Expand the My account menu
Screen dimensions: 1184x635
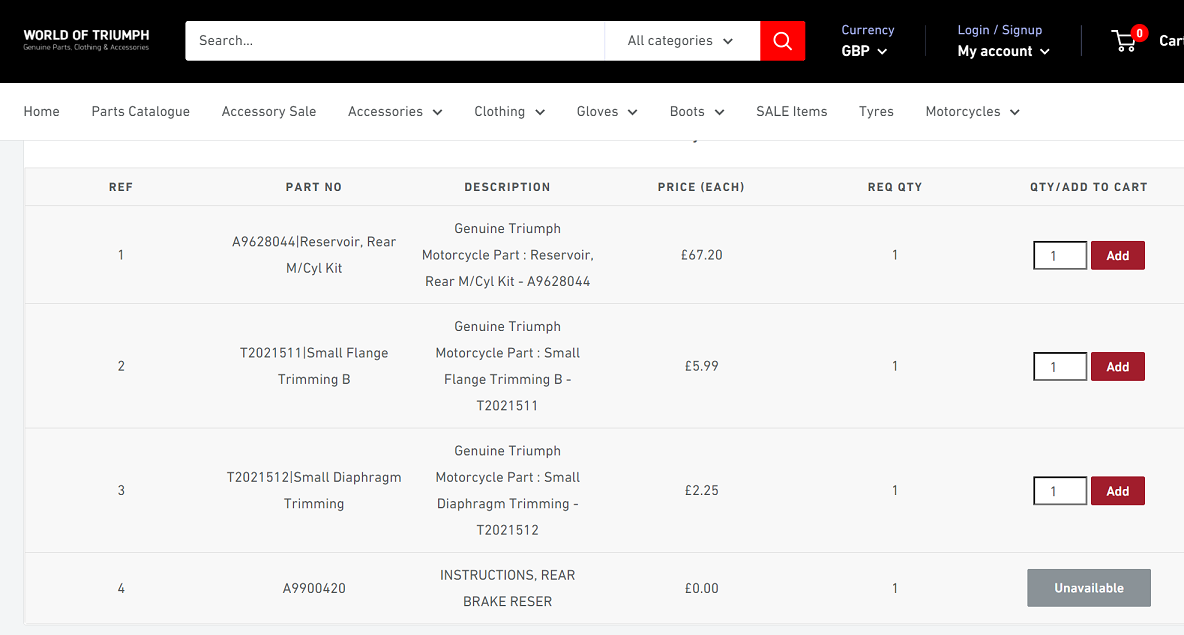tap(1003, 51)
